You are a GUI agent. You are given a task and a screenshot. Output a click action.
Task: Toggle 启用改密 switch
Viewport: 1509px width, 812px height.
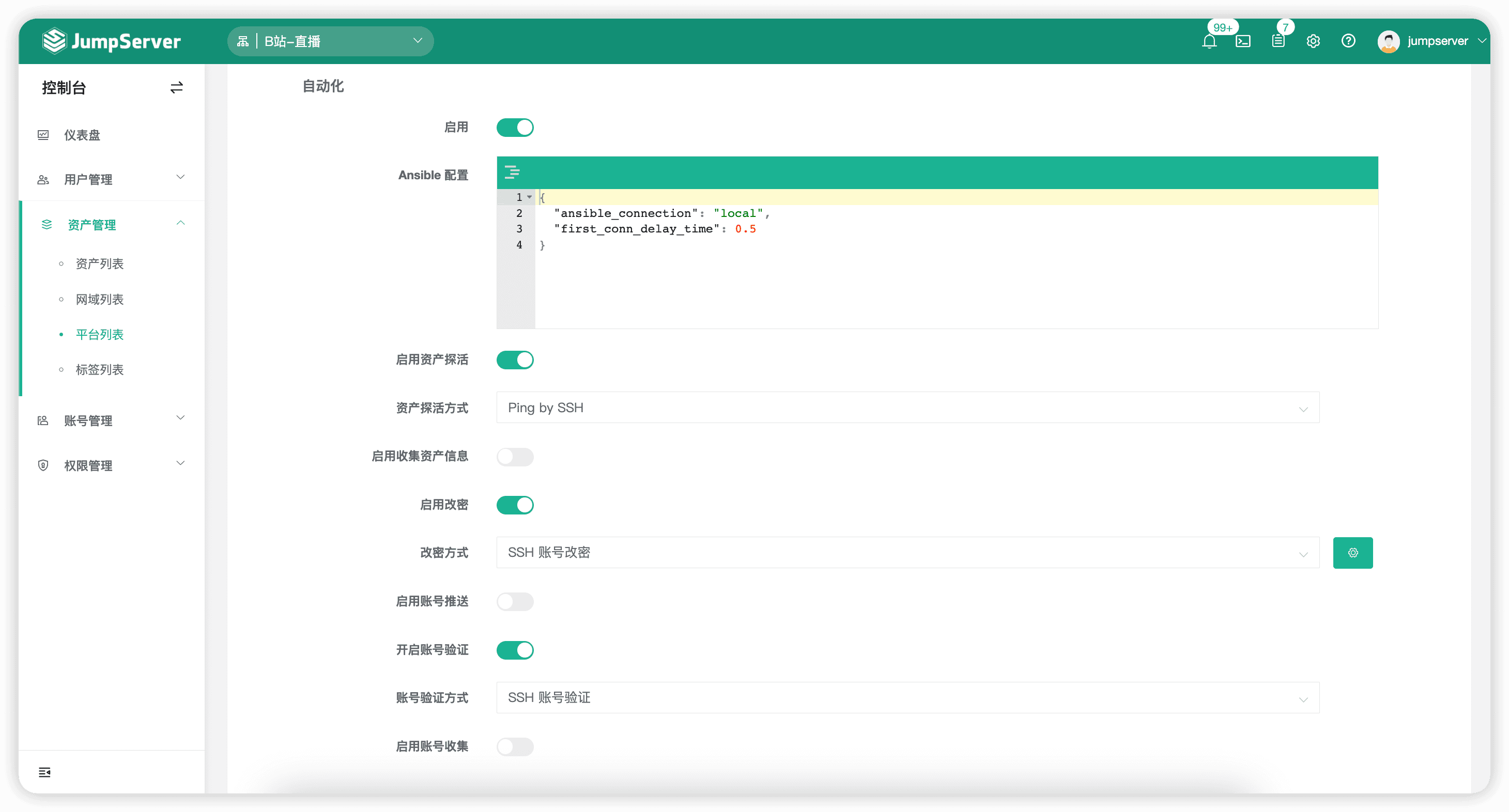[515, 505]
